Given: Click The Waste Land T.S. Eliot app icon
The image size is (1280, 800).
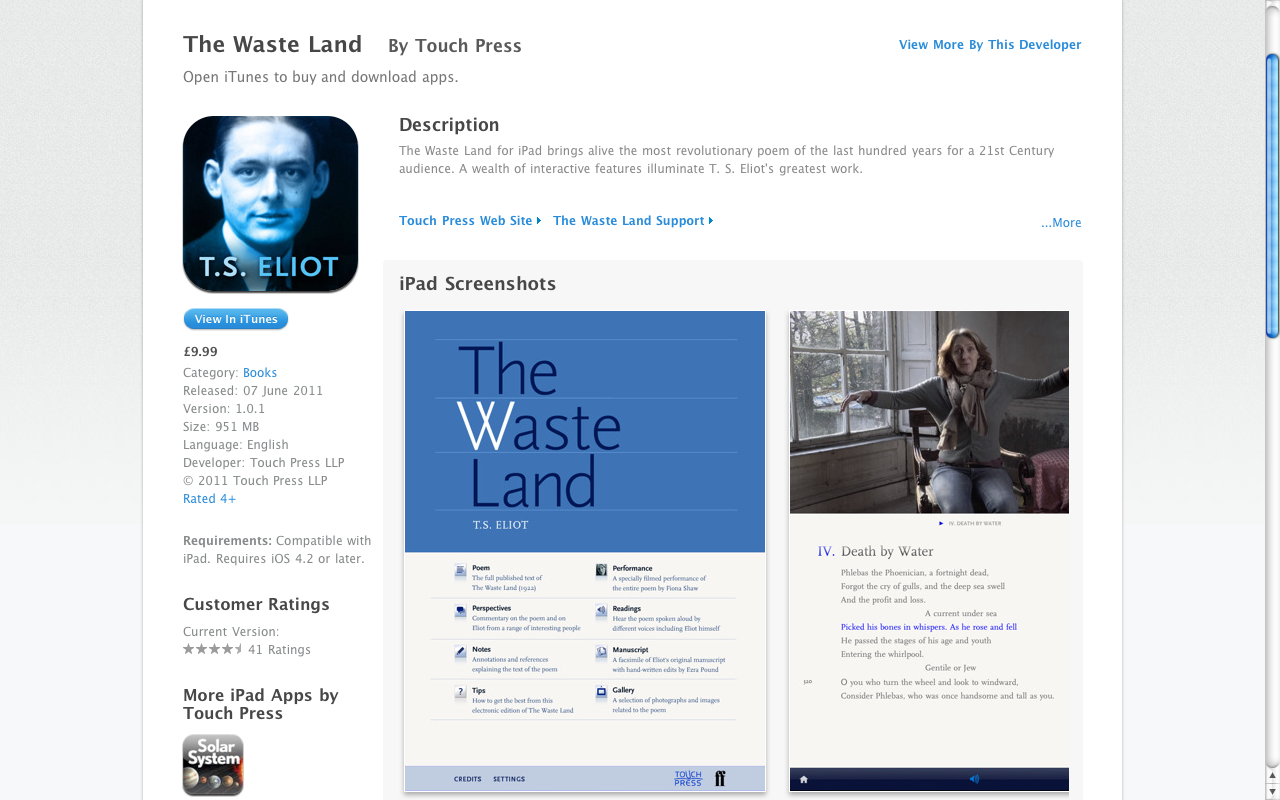Looking at the screenshot, I should (270, 204).
